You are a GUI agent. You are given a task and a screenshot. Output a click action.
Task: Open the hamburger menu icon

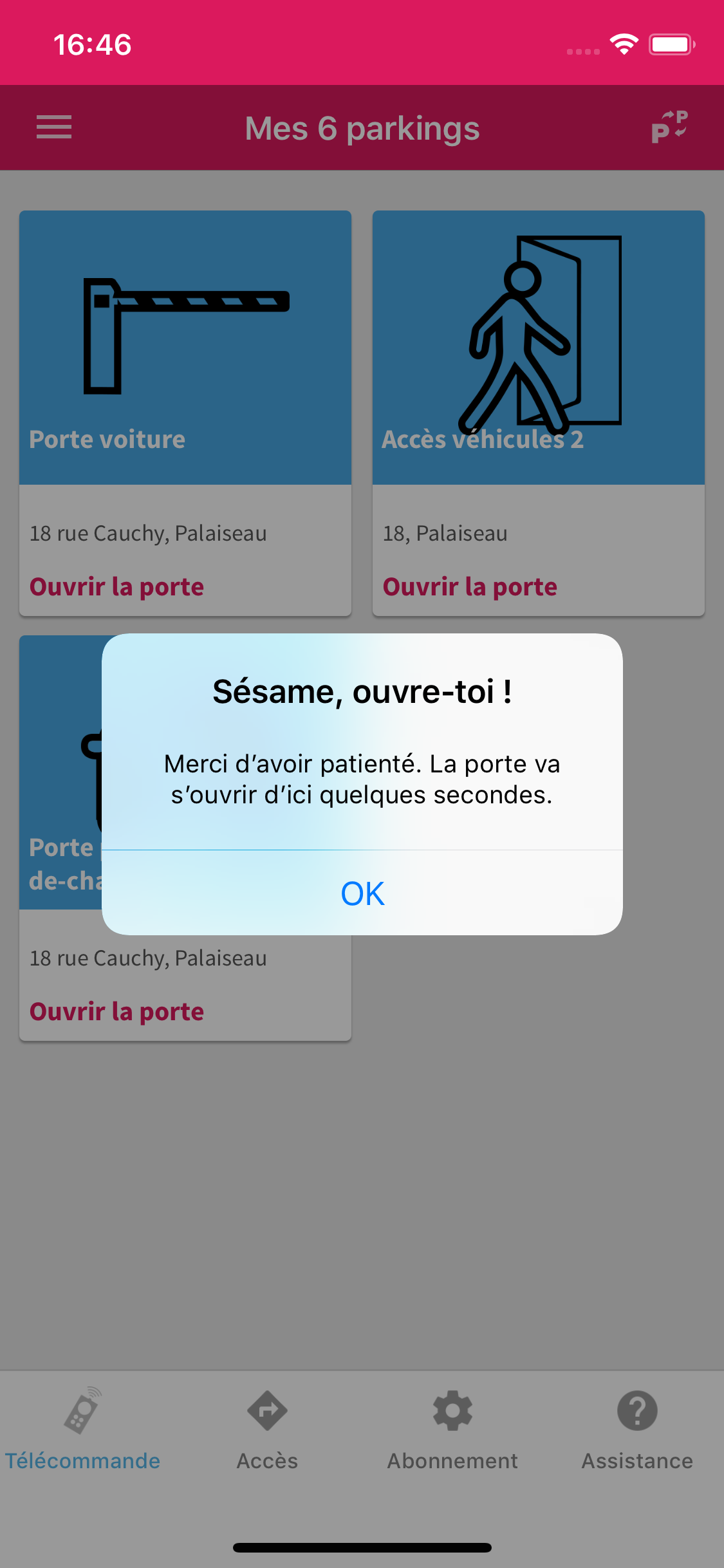[x=54, y=127]
